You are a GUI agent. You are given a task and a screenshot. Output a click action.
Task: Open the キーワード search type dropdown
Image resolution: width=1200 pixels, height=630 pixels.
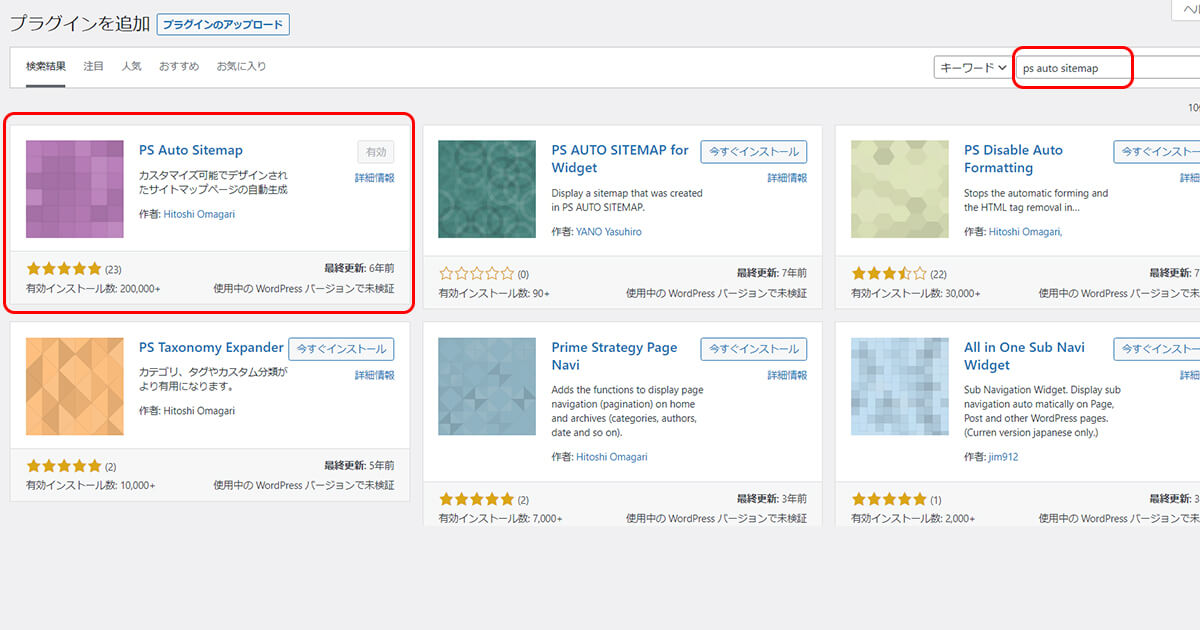971,68
